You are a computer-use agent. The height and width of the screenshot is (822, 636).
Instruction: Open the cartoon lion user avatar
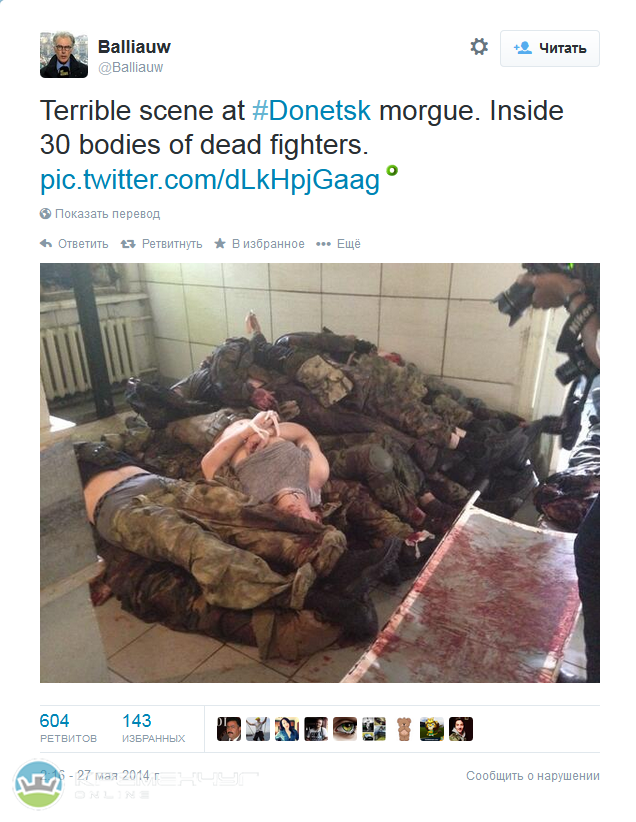pos(432,729)
